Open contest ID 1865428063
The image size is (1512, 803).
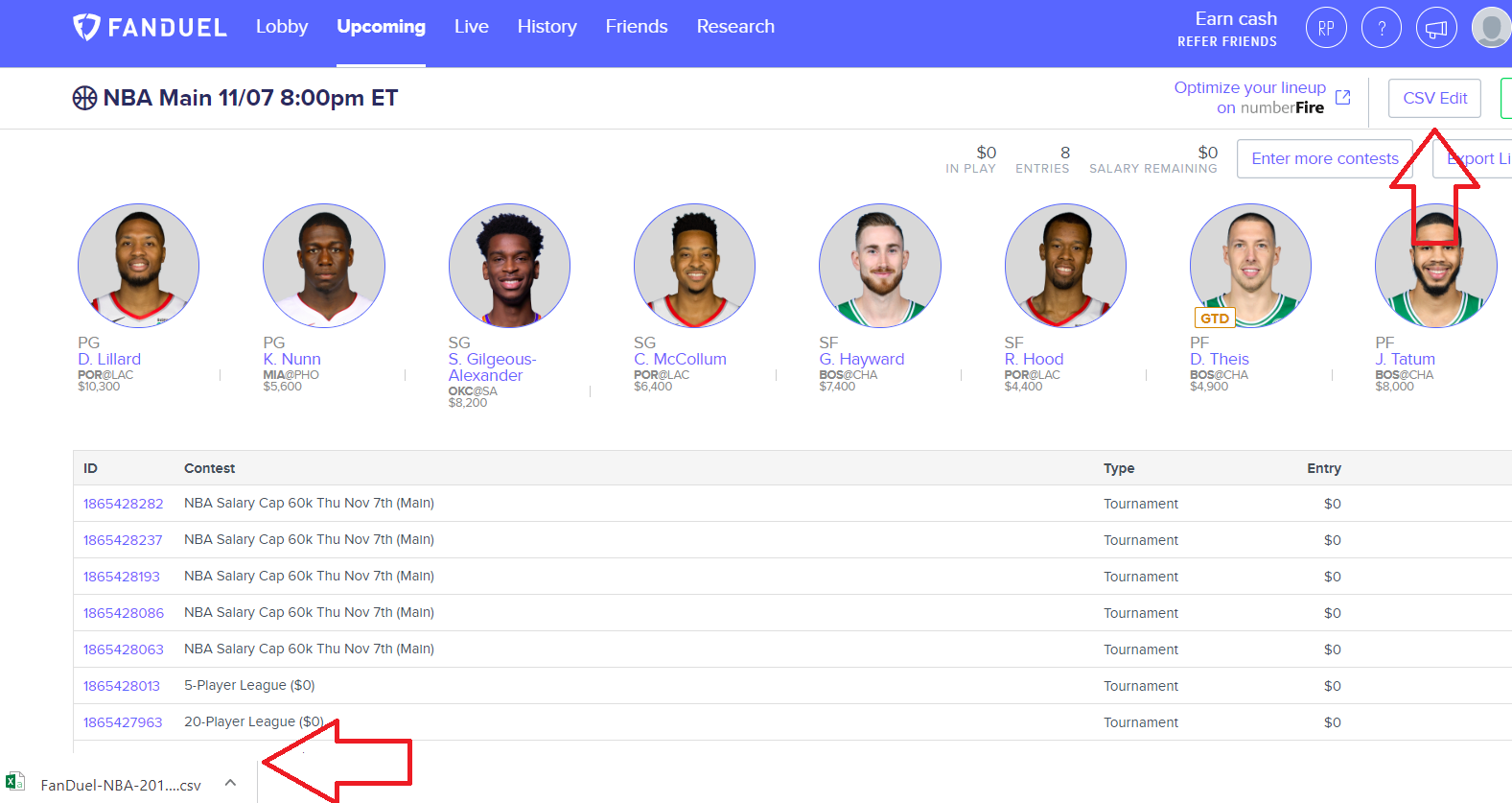click(x=124, y=649)
